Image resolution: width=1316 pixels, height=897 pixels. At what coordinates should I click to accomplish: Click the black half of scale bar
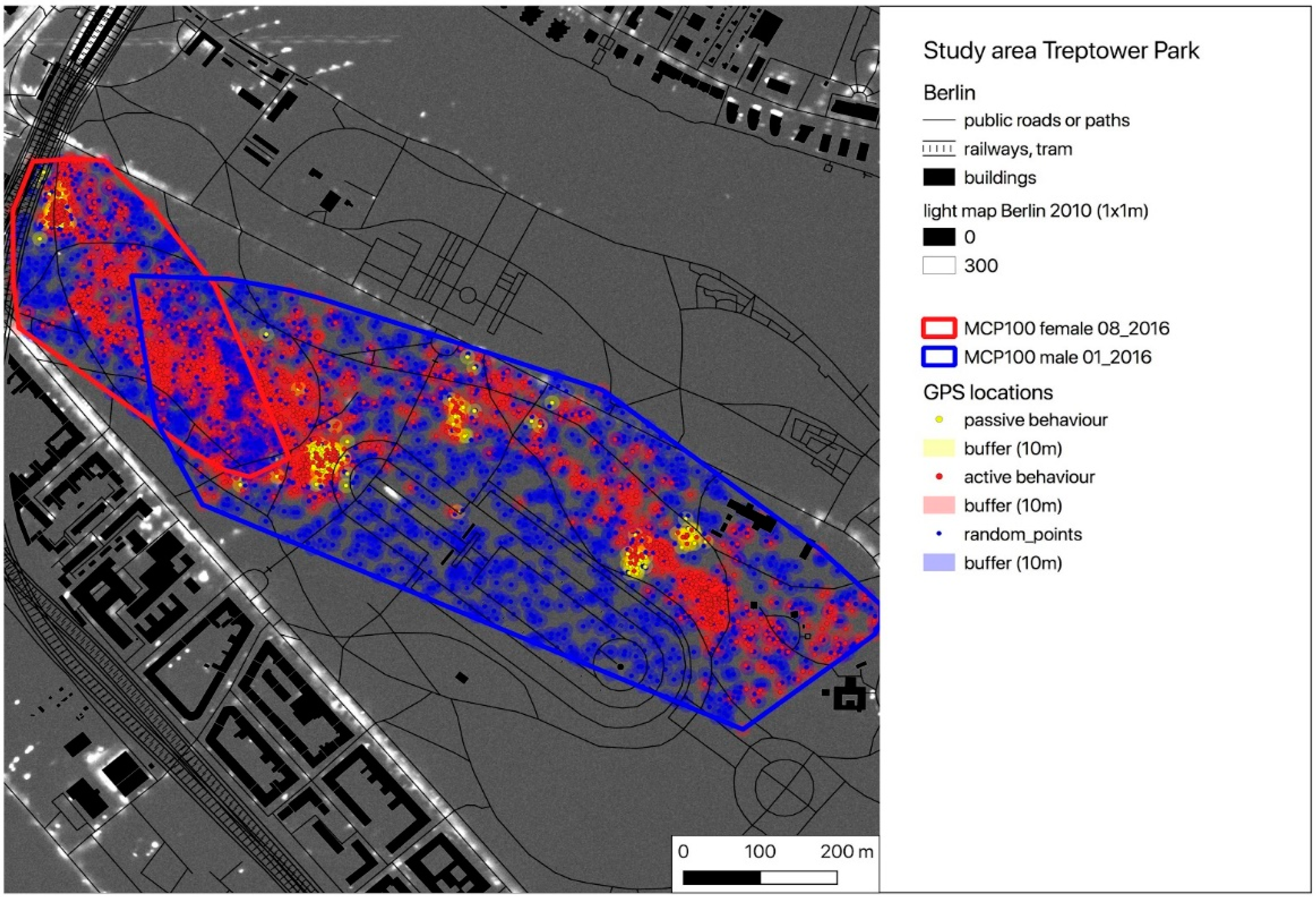722,878
